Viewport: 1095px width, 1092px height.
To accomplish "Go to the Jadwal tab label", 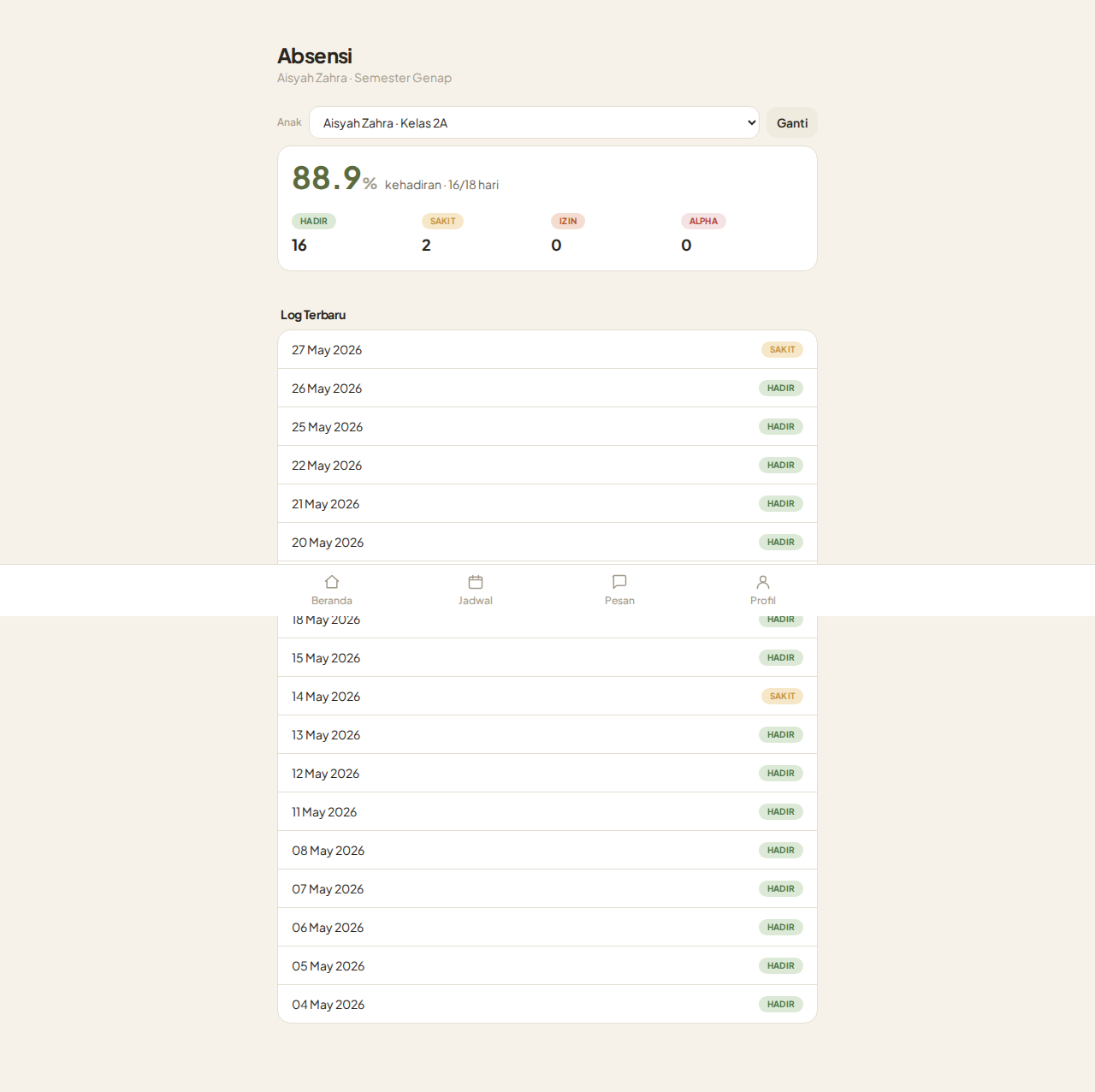I will pos(476,601).
